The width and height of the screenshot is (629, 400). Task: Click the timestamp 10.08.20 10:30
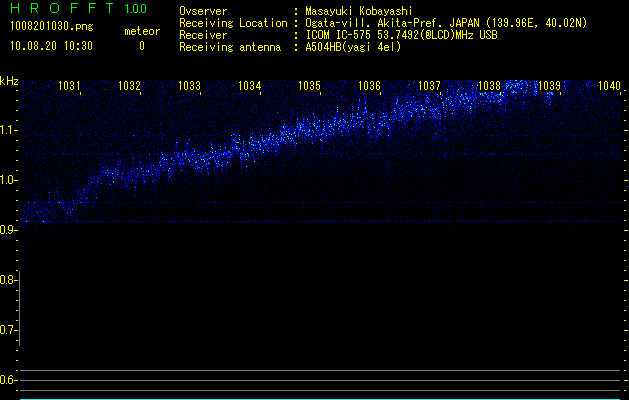click(51, 46)
